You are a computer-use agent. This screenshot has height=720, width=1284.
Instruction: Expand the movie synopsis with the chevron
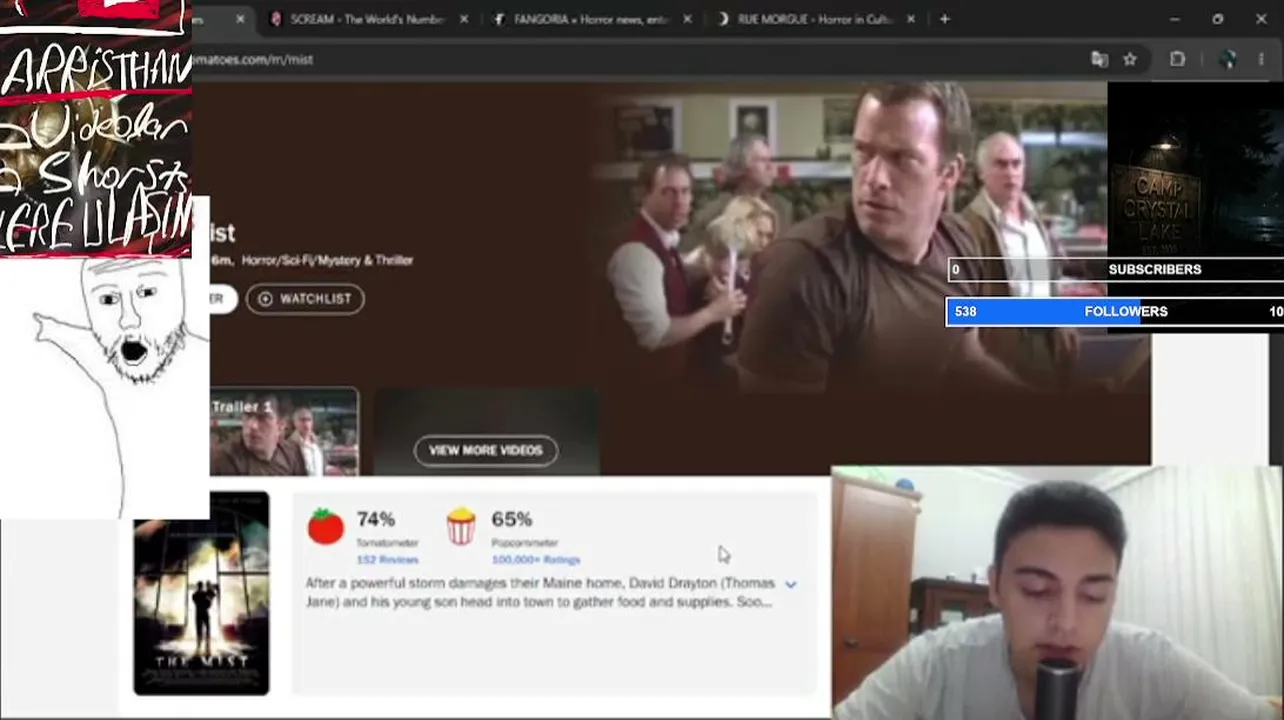coord(791,584)
